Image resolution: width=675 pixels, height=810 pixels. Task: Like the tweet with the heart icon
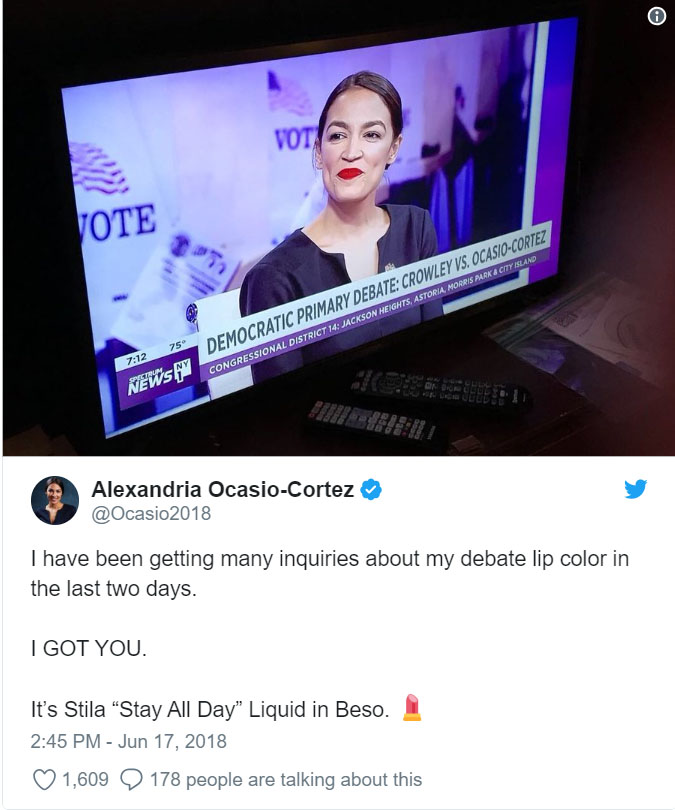44,780
